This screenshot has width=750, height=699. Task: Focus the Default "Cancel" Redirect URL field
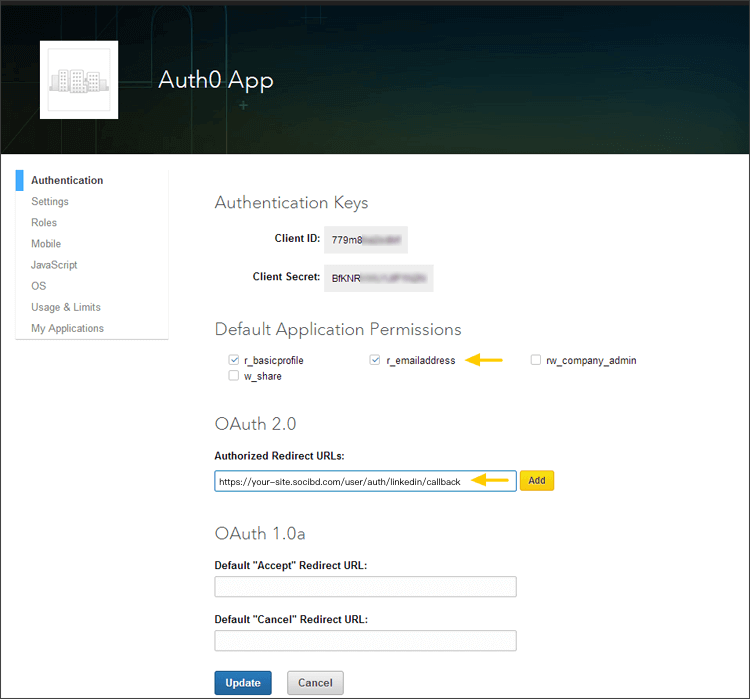point(365,641)
